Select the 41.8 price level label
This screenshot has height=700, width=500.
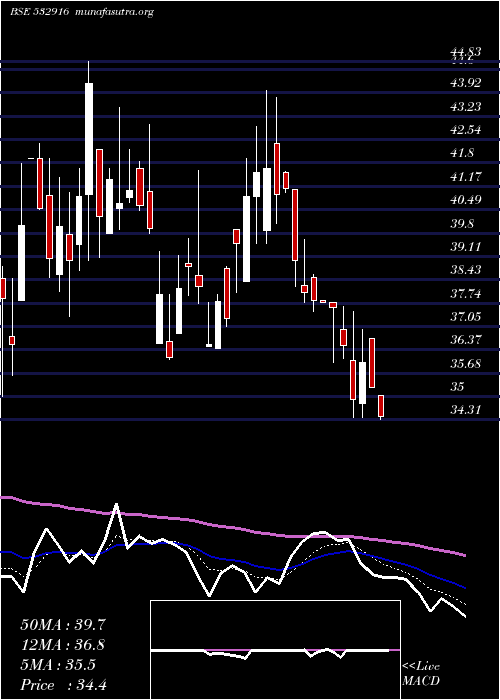(462, 153)
